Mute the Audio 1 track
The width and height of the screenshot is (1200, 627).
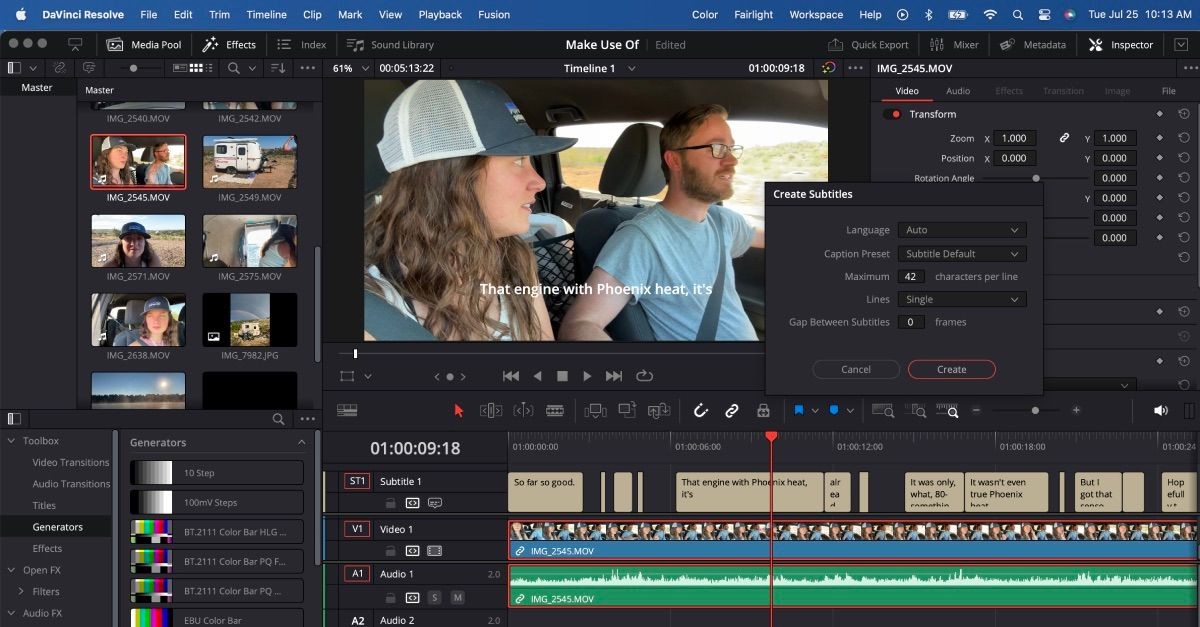point(457,597)
